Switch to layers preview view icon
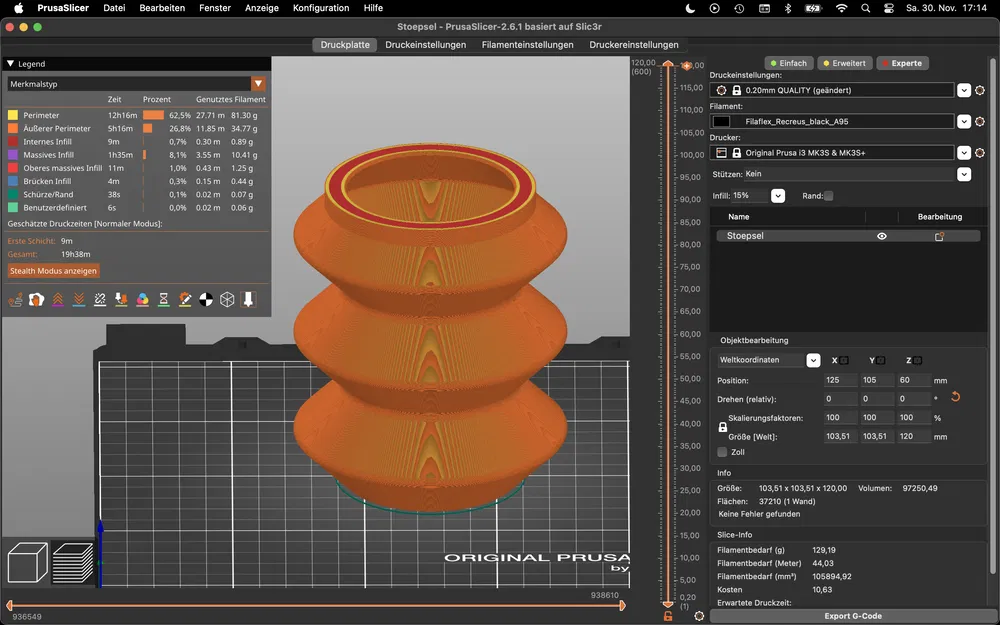Image resolution: width=1000 pixels, height=625 pixels. click(73, 564)
